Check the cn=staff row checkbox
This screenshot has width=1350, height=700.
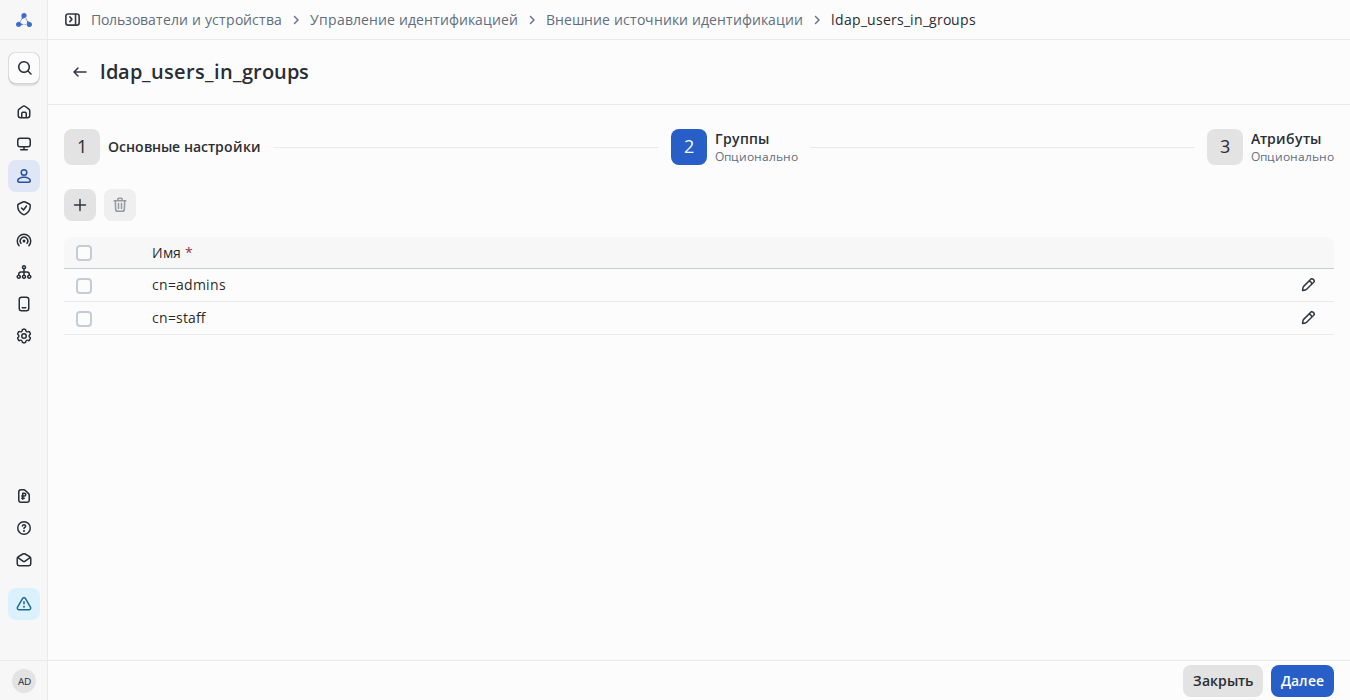[84, 319]
